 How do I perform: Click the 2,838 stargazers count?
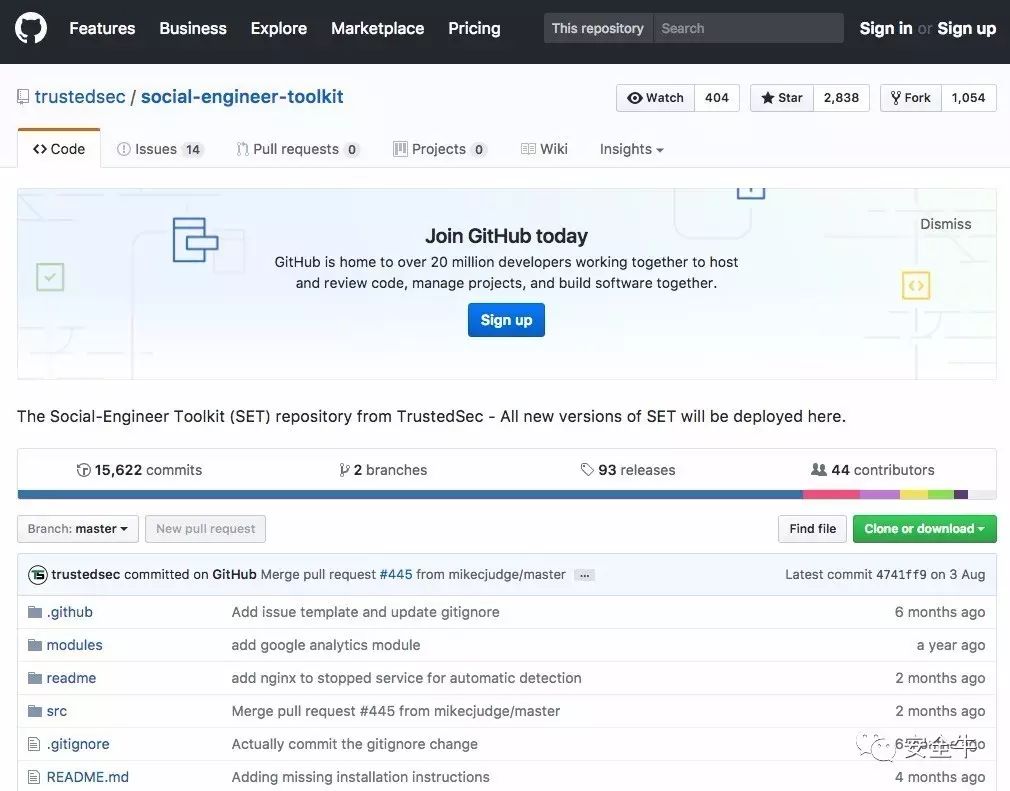[x=841, y=98]
